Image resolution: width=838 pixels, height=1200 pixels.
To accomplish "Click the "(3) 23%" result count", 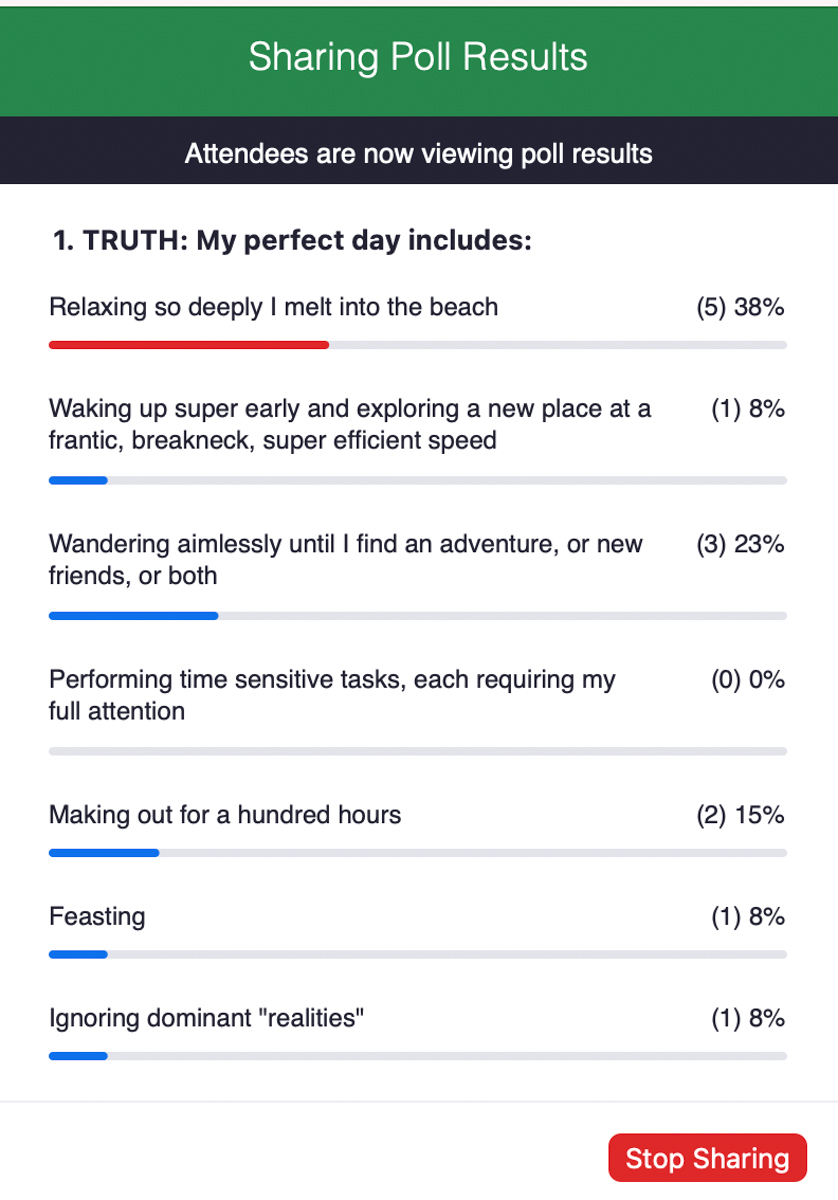I will (740, 545).
